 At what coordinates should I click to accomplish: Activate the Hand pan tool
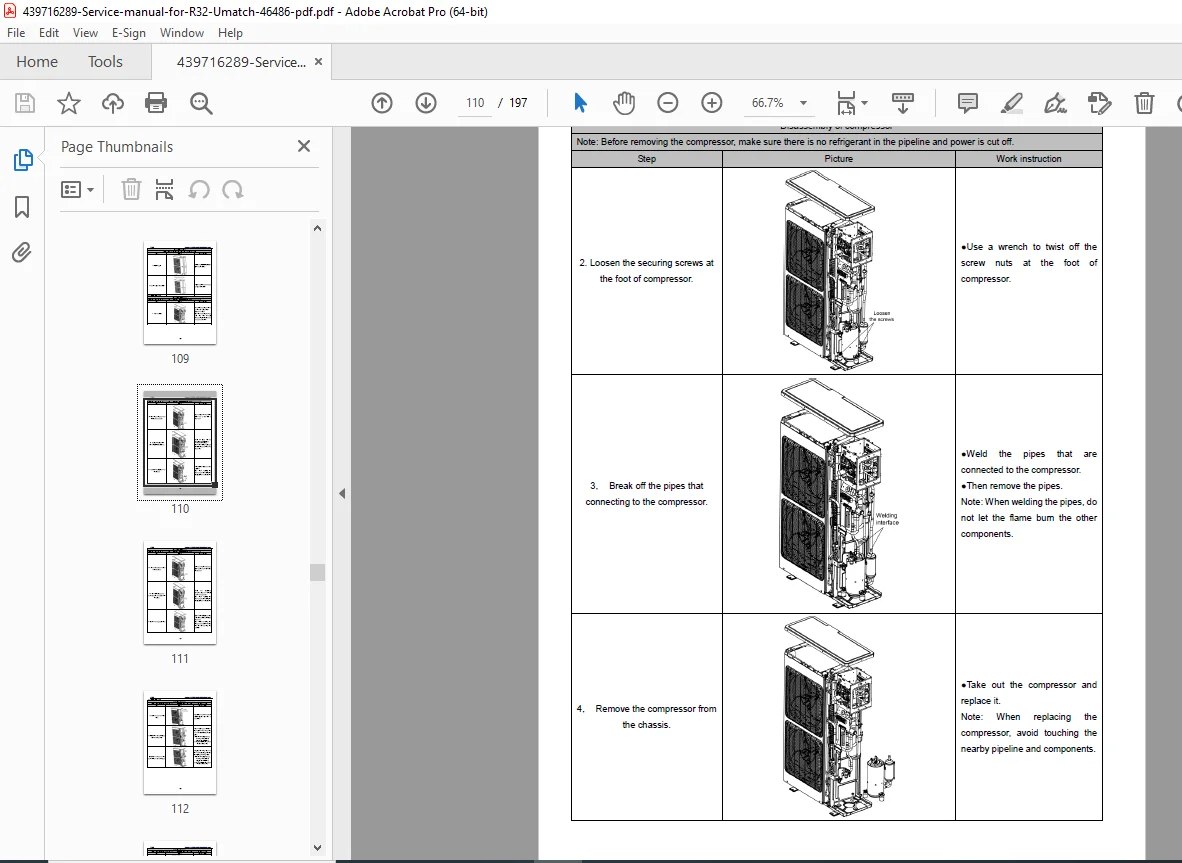click(x=623, y=103)
